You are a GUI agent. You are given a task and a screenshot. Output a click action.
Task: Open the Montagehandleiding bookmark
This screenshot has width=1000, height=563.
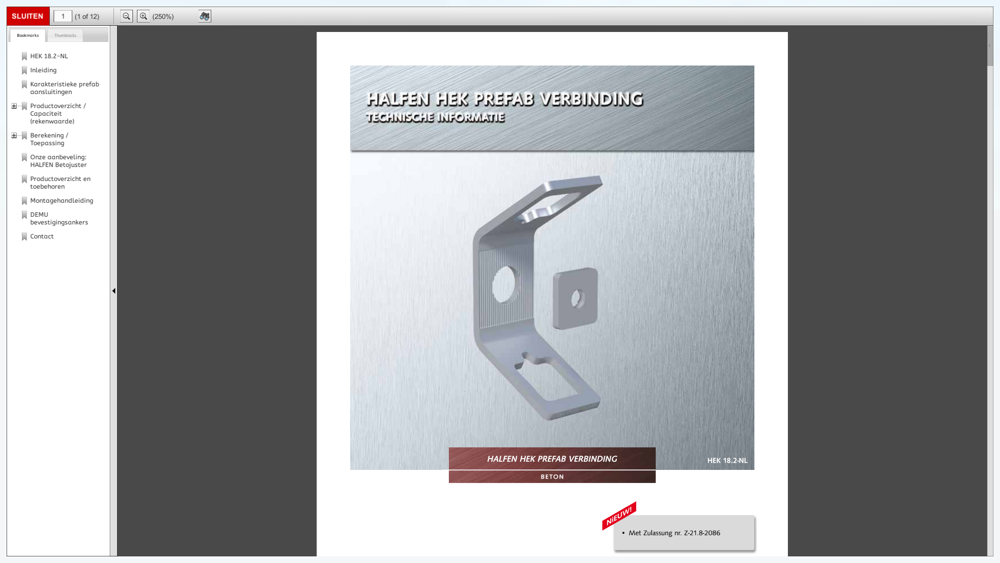pos(61,200)
